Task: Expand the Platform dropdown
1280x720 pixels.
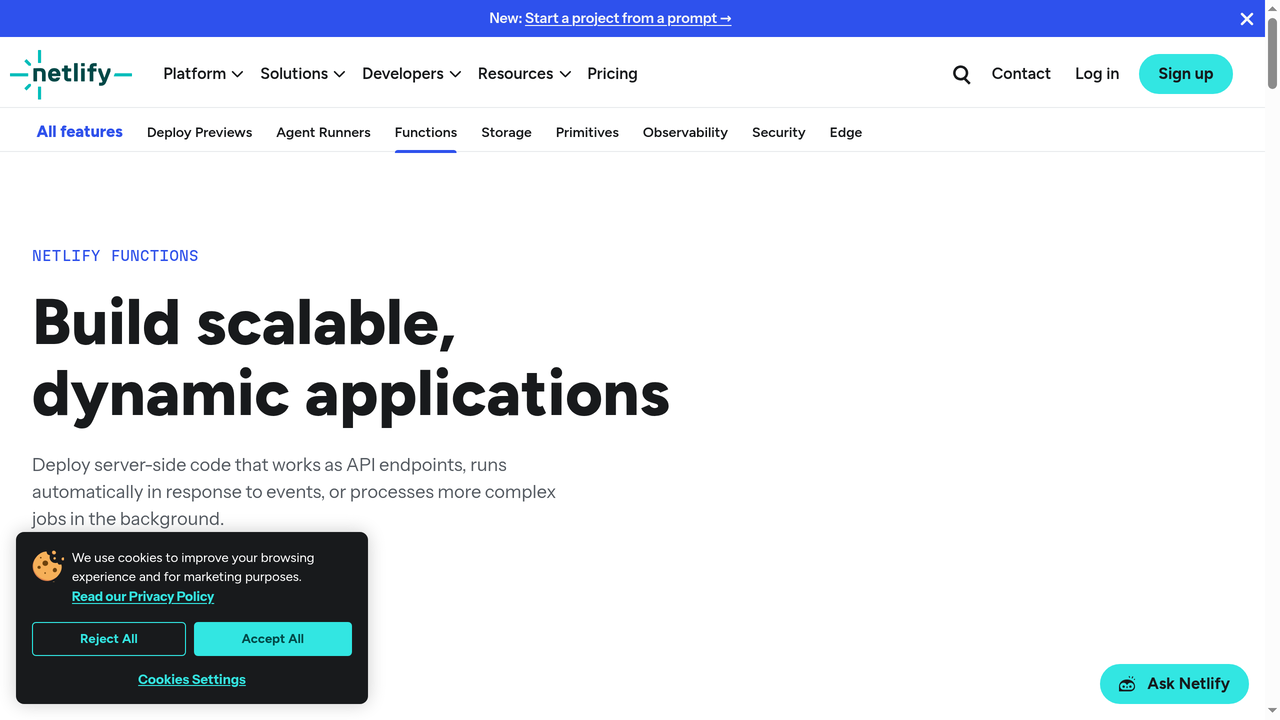Action: pos(202,73)
